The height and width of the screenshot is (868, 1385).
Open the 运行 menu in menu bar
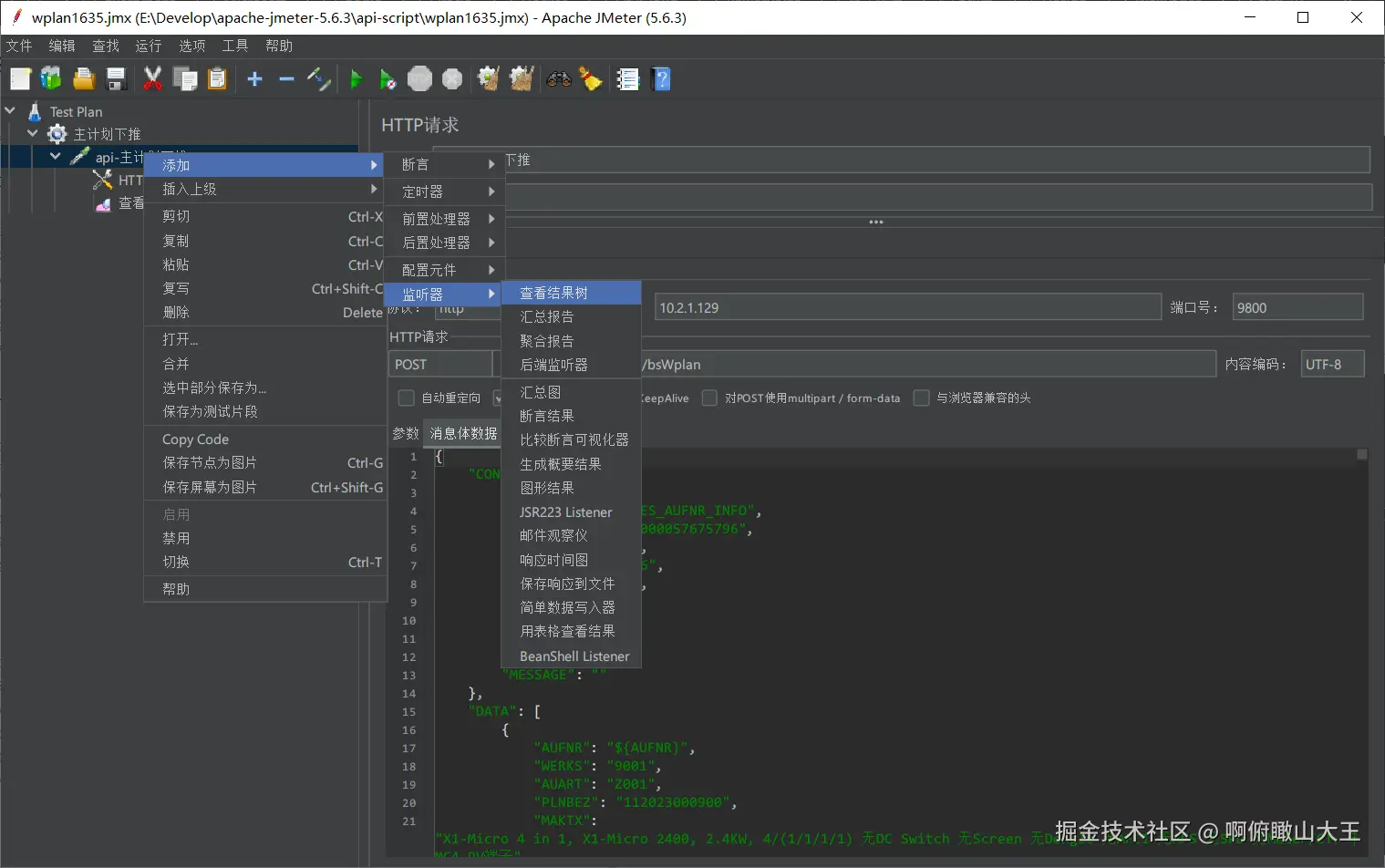click(149, 46)
